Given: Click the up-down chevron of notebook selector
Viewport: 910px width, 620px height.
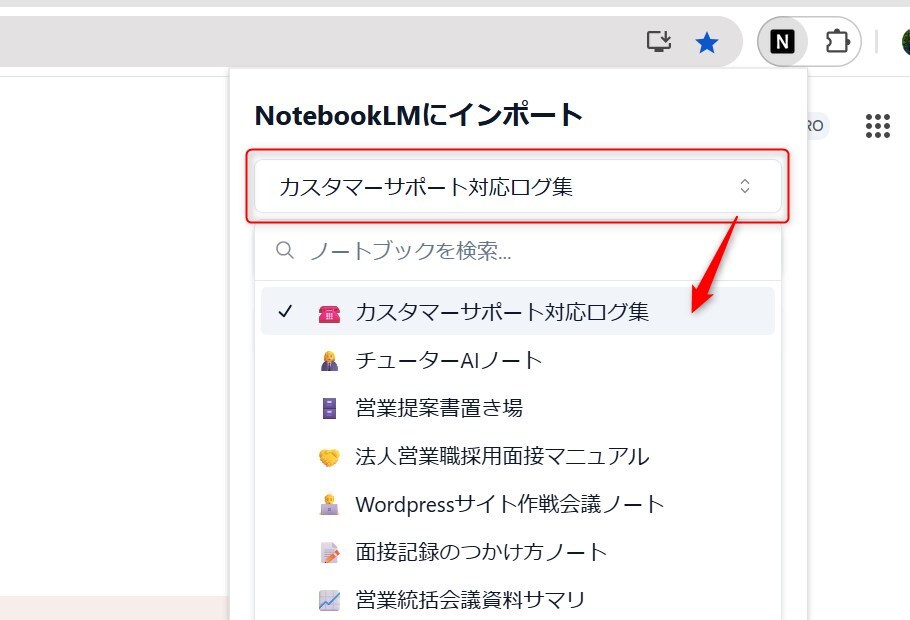Looking at the screenshot, I should 745,186.
